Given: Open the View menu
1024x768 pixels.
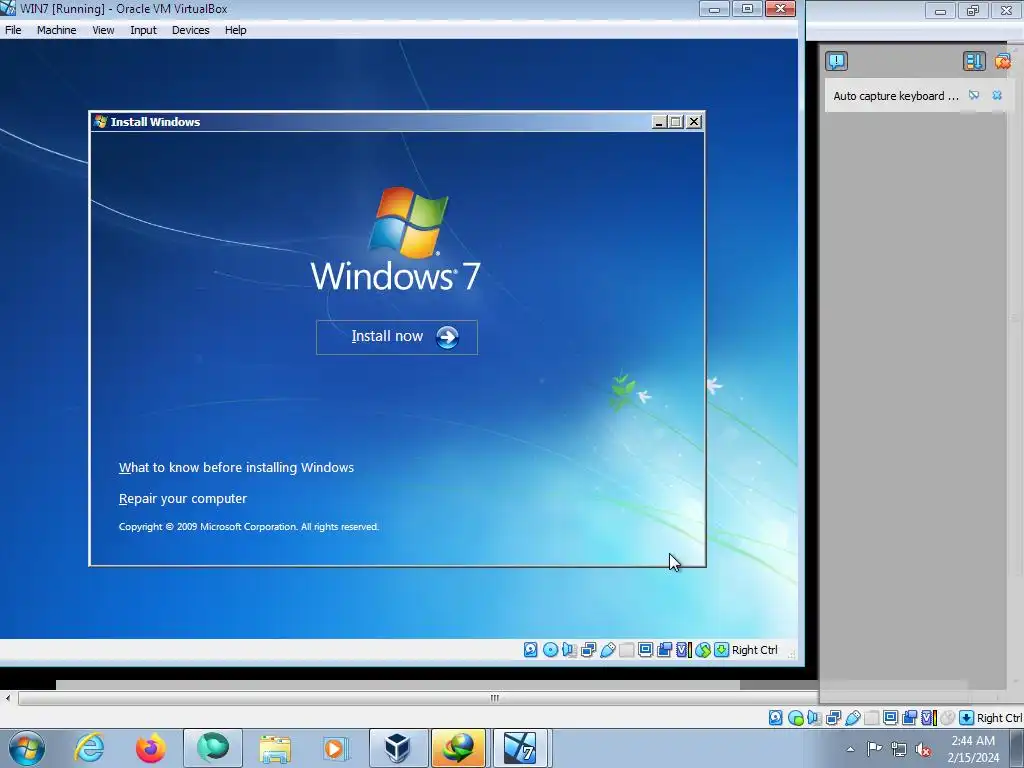Looking at the screenshot, I should (103, 30).
